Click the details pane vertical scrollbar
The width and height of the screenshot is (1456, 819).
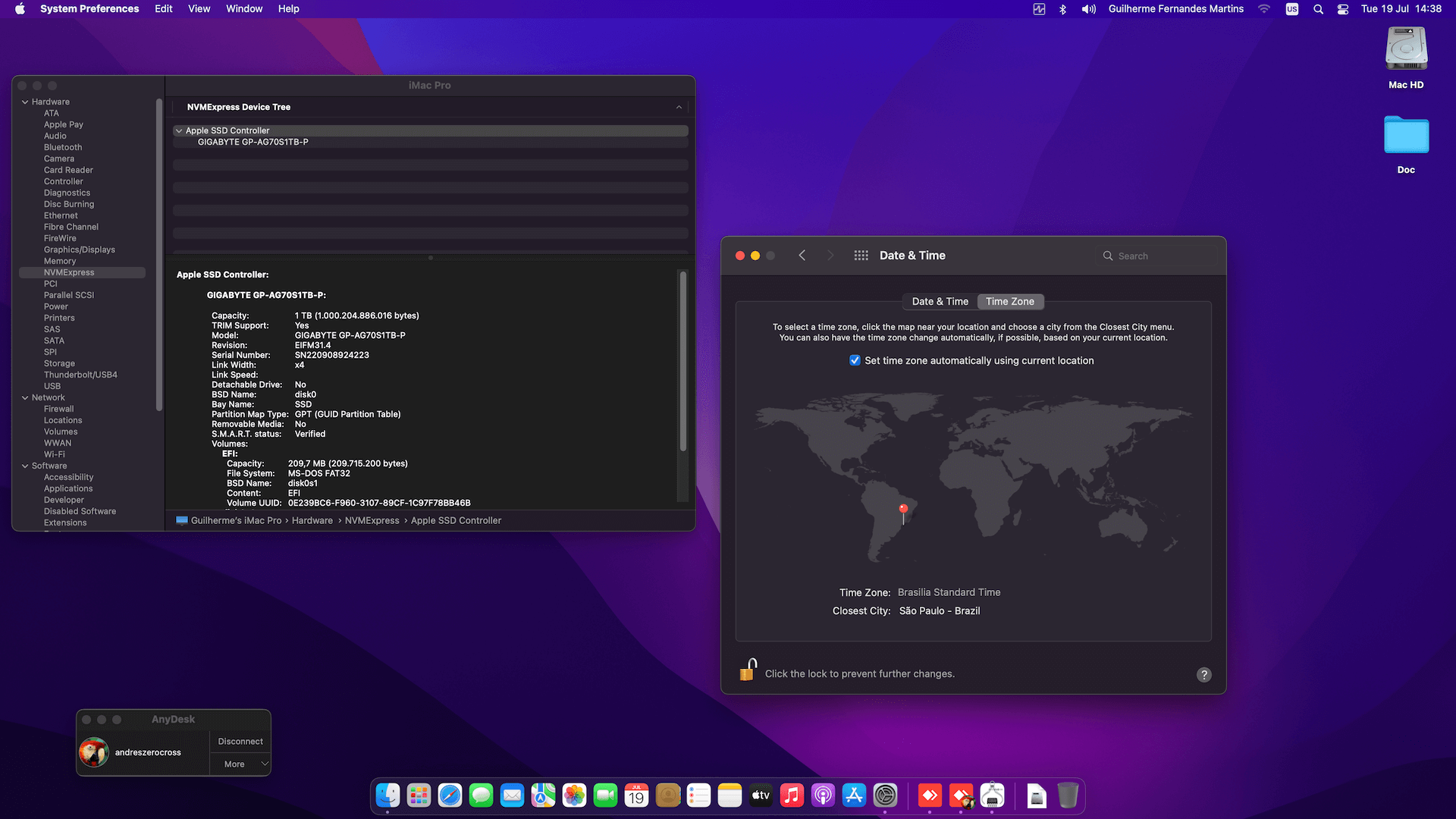(682, 361)
